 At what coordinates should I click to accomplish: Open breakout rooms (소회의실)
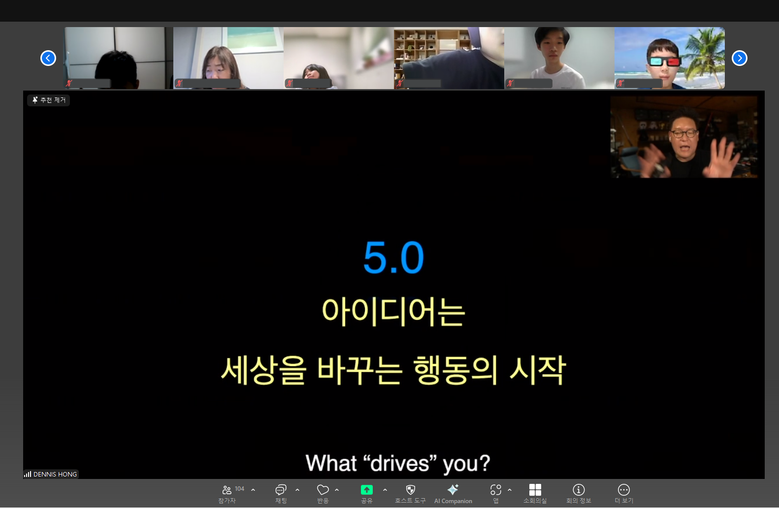535,490
